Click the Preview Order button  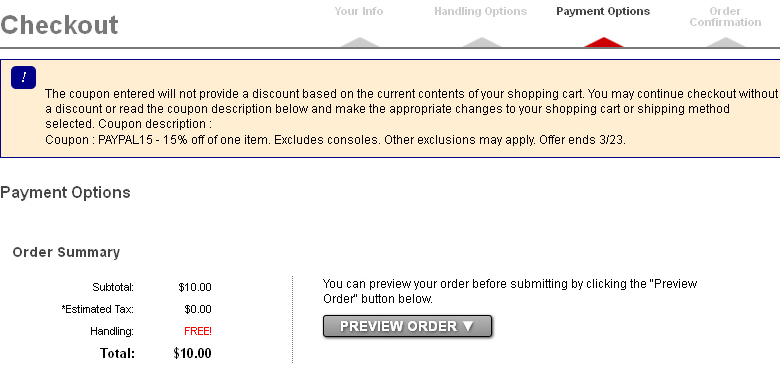(x=407, y=326)
